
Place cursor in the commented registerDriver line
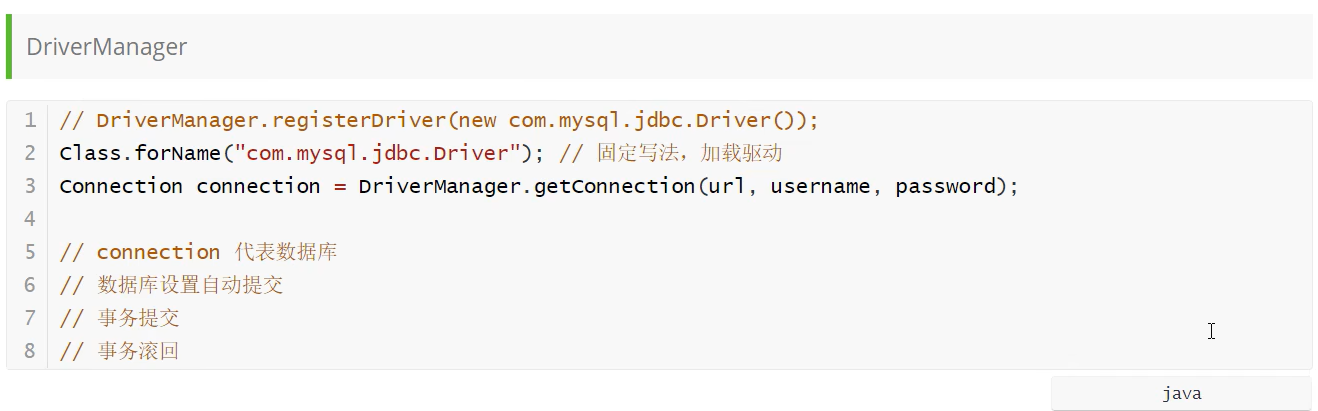(x=439, y=121)
